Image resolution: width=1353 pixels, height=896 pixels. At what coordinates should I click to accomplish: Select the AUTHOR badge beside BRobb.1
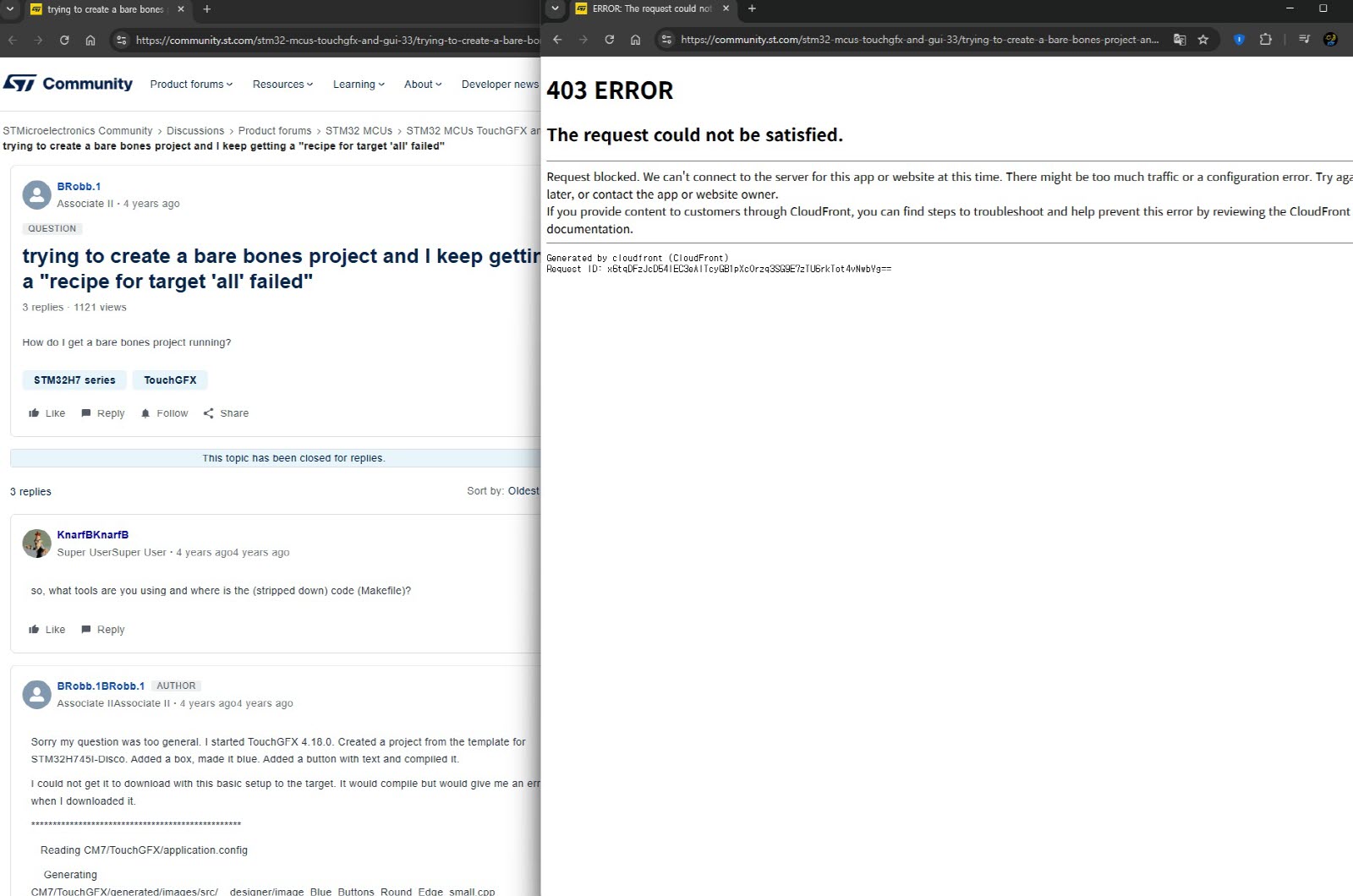[176, 686]
